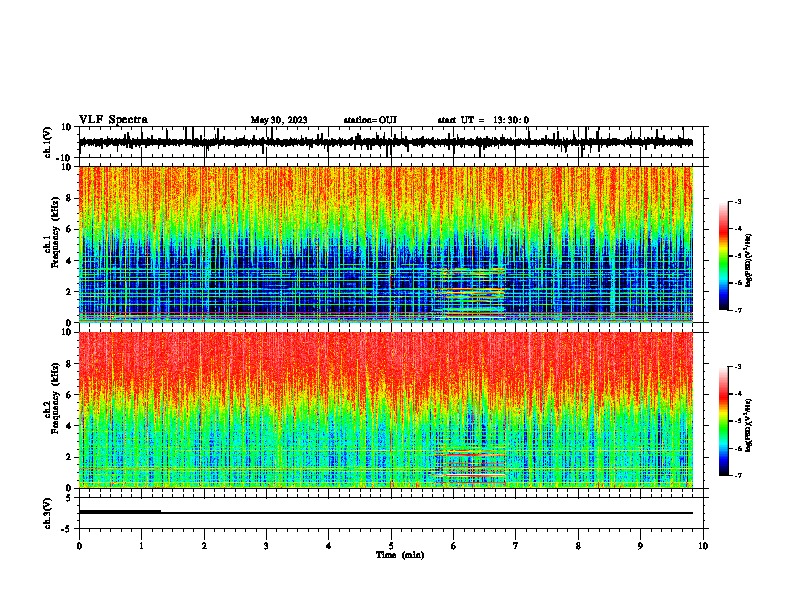Click the time axis tick label "9"
The height and width of the screenshot is (612, 792).
(x=640, y=546)
